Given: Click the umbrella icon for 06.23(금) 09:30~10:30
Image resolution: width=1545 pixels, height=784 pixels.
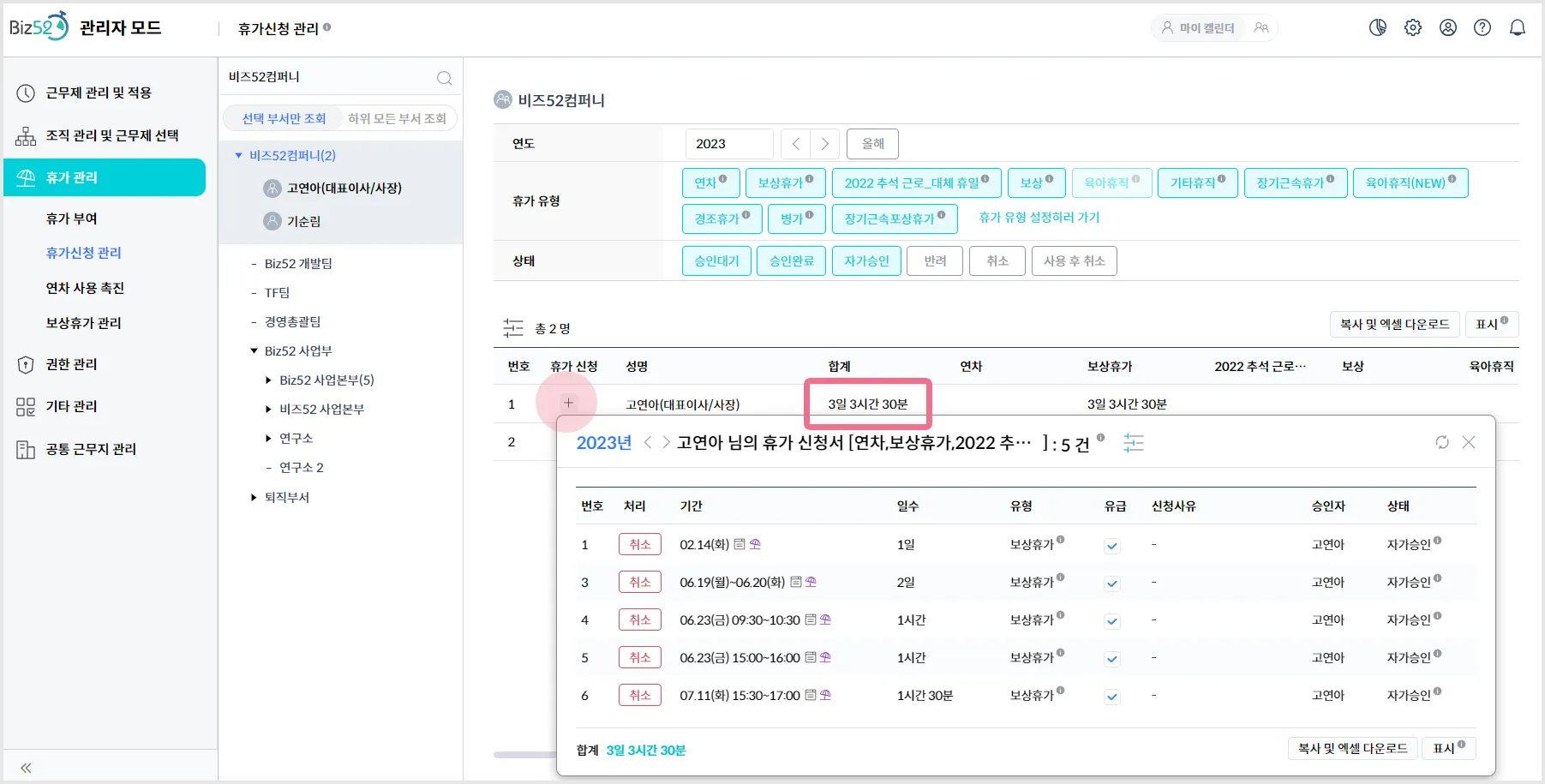Looking at the screenshot, I should pos(825,619).
